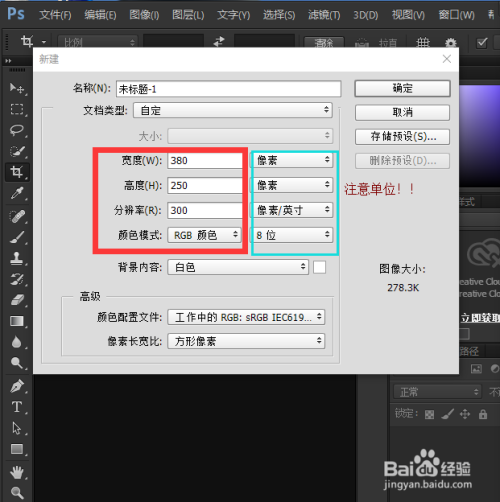Open the 视图(V) menu

point(408,15)
